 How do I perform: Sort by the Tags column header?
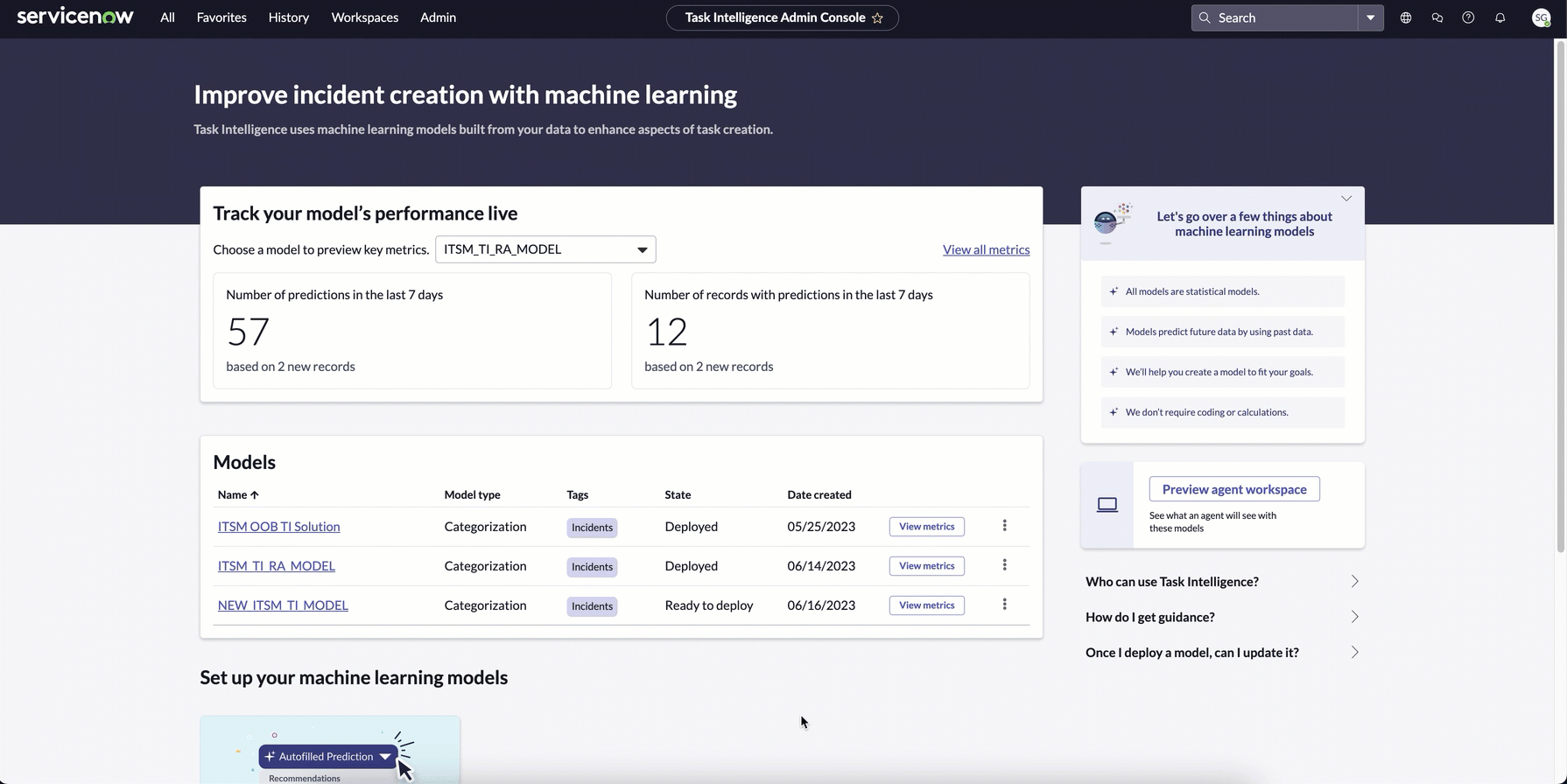pyautogui.click(x=578, y=495)
